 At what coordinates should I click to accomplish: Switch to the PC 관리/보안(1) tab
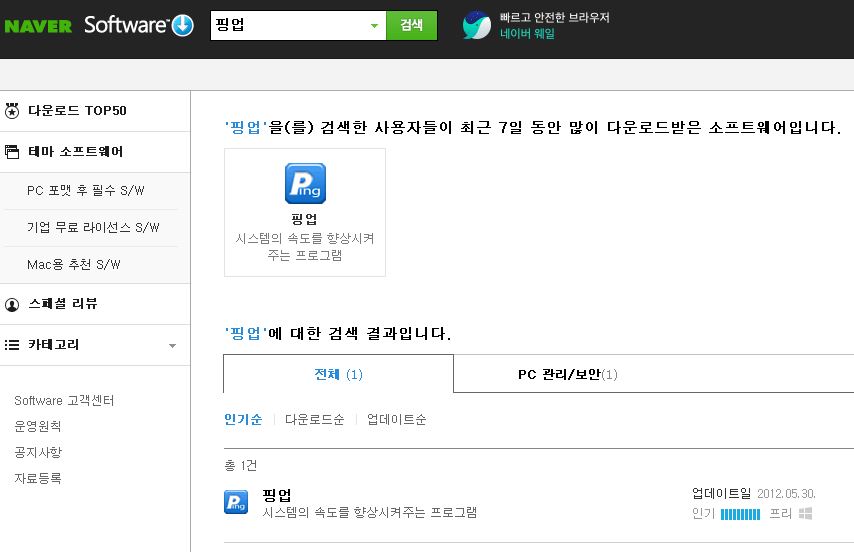(x=568, y=375)
